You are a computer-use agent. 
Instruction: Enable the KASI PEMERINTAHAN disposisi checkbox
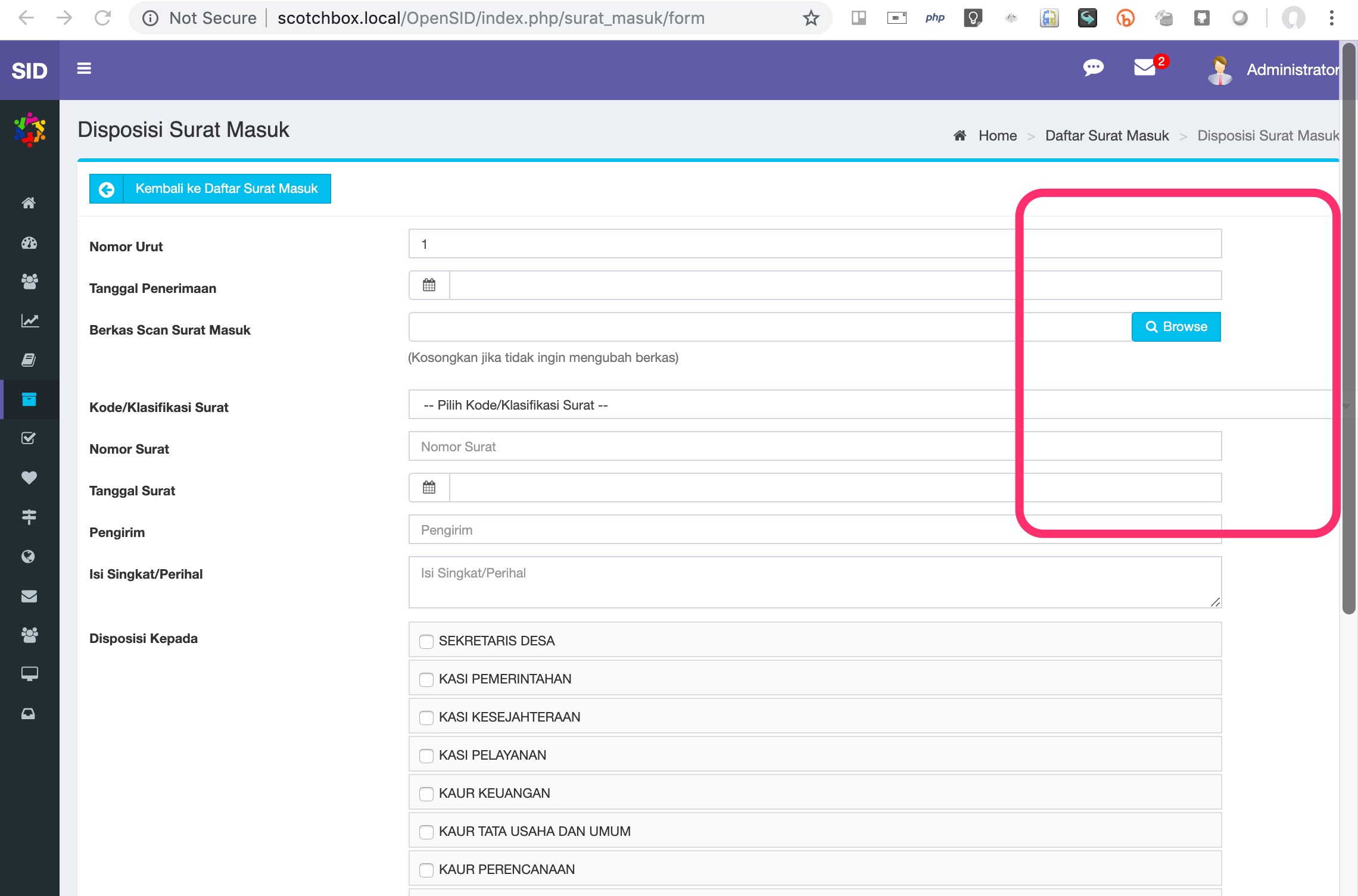(426, 679)
